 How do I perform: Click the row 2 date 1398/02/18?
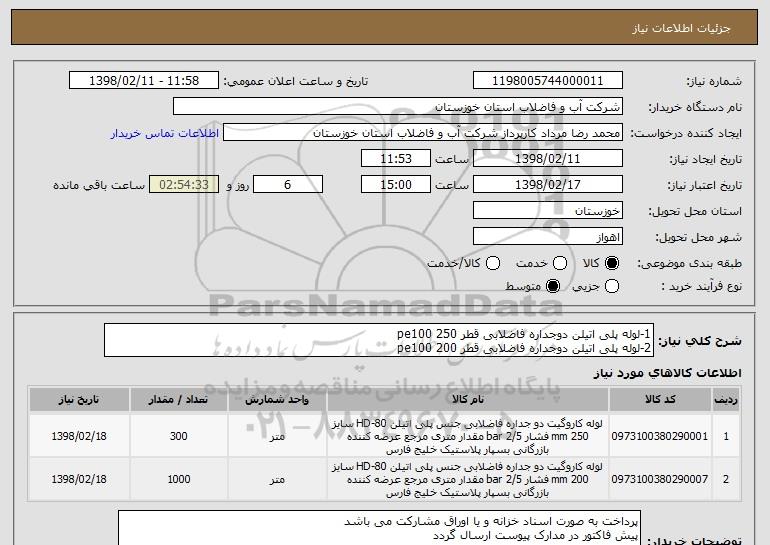[x=79, y=479]
